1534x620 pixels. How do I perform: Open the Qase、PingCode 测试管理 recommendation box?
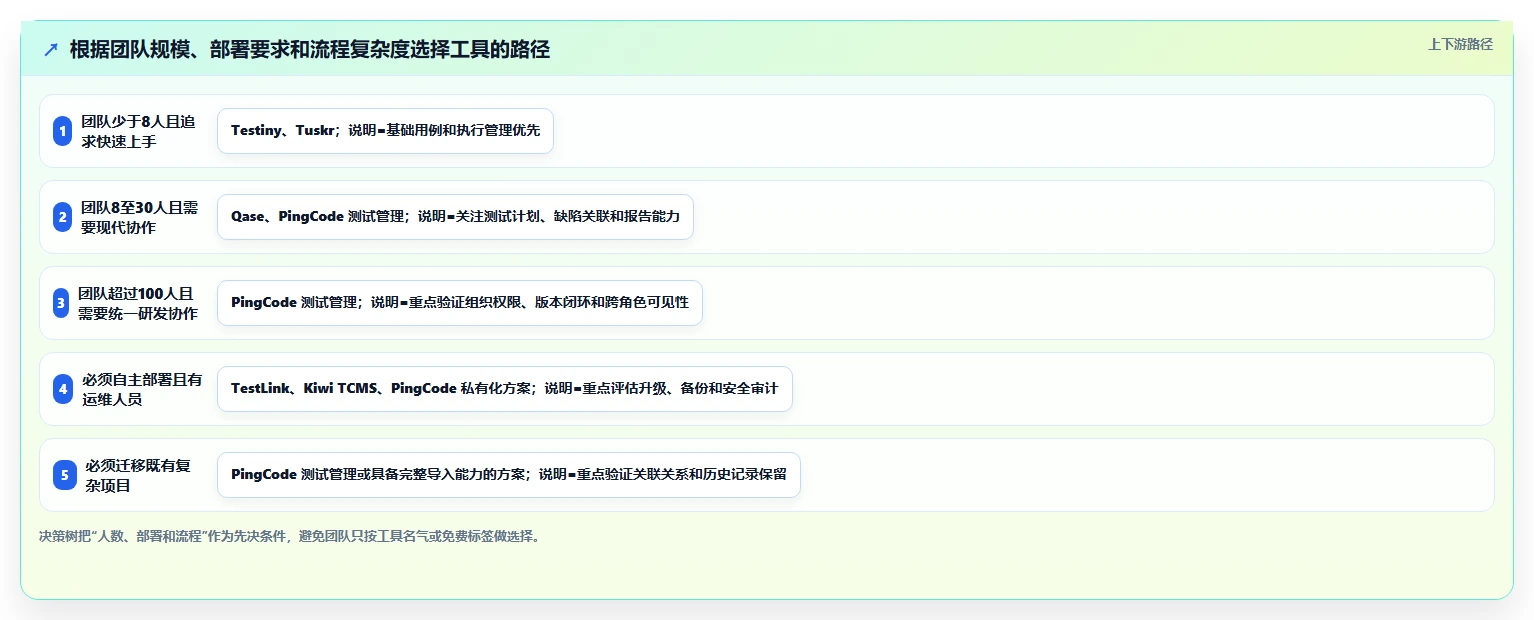[x=455, y=217]
